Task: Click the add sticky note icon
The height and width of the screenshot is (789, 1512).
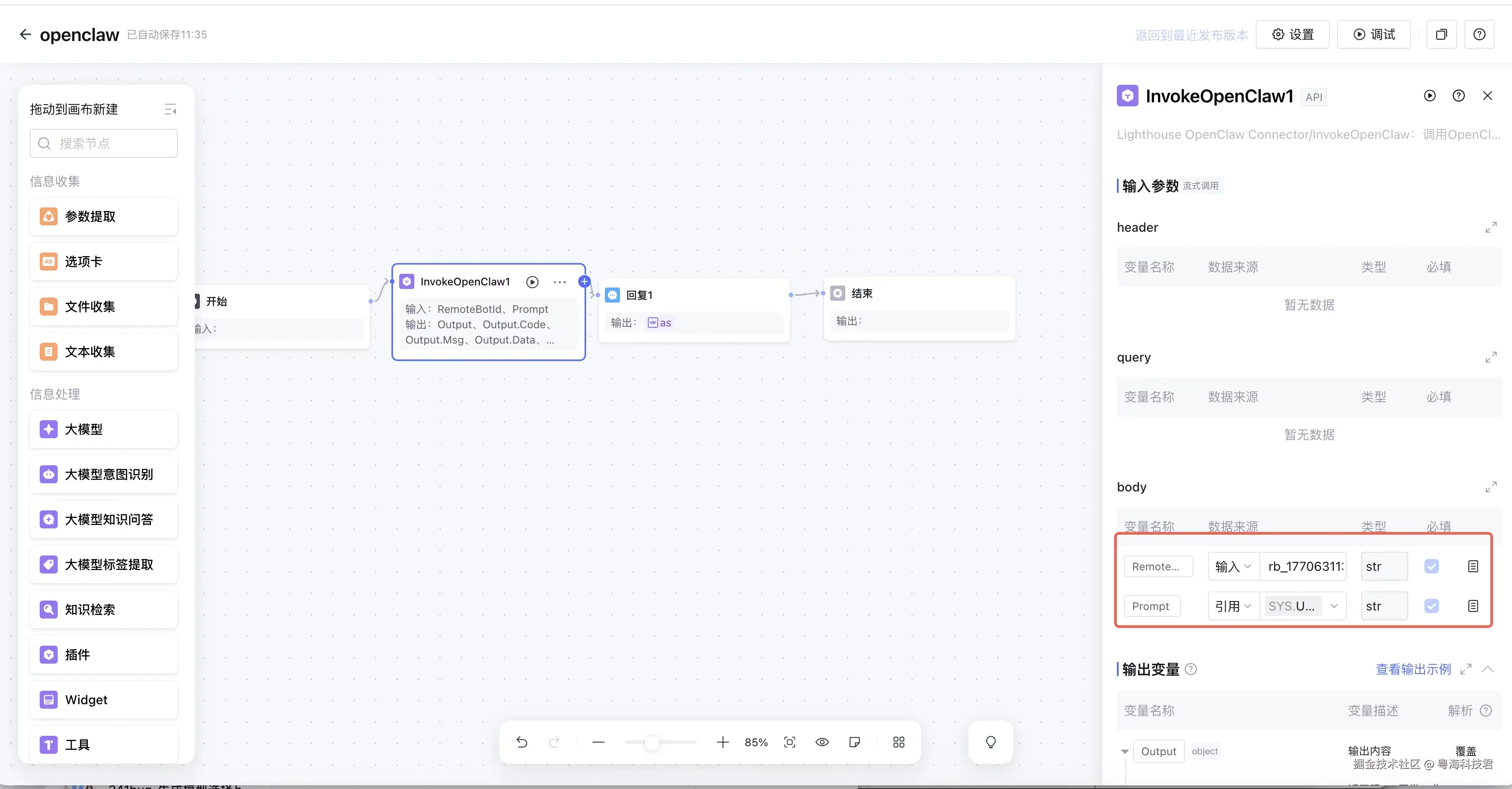Action: tap(855, 742)
